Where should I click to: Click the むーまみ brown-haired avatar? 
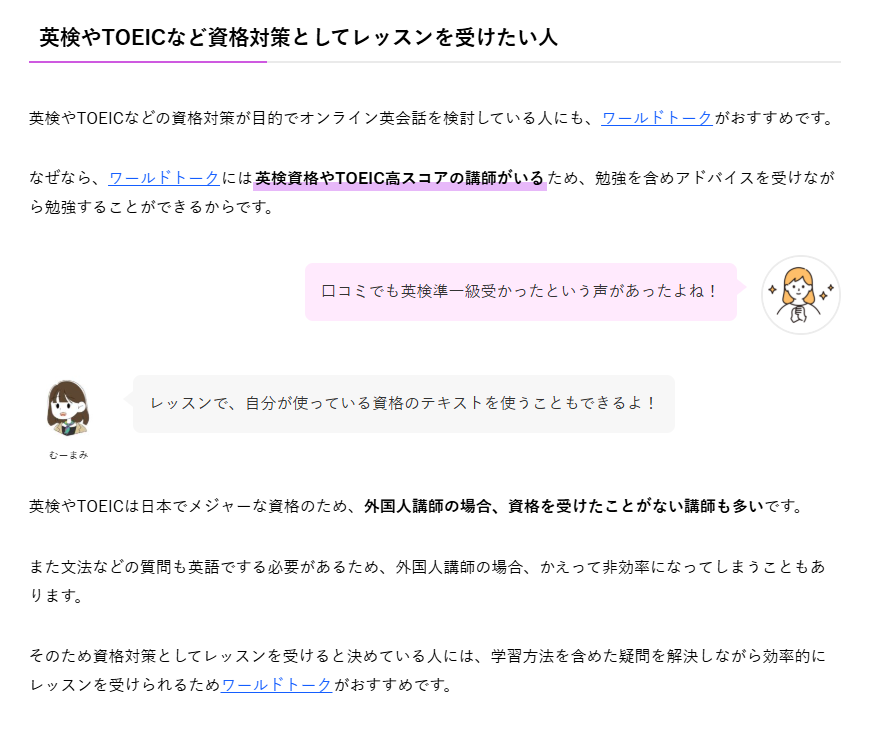pyautogui.click(x=68, y=408)
